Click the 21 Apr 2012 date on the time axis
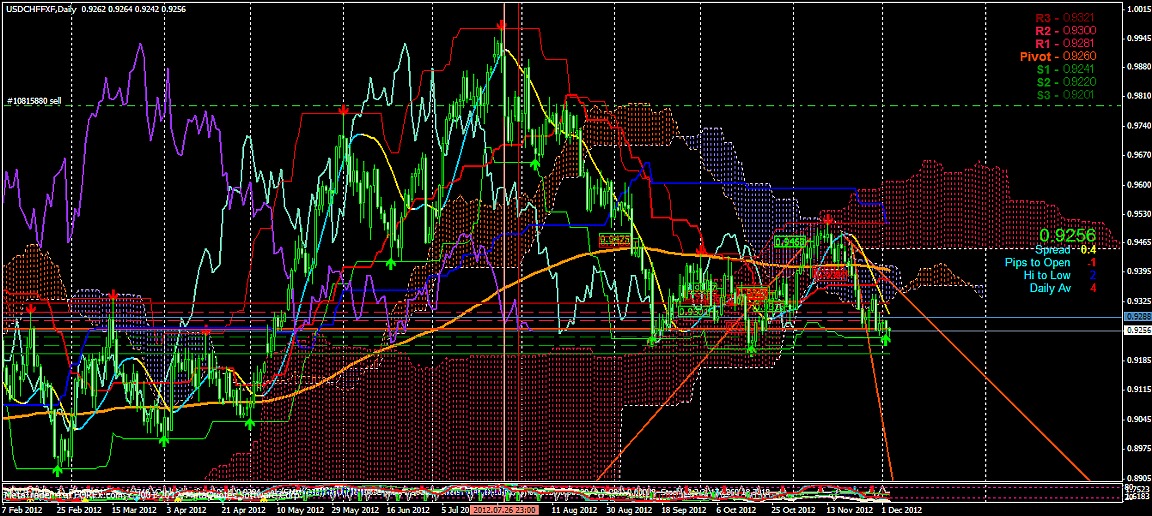 coord(243,509)
